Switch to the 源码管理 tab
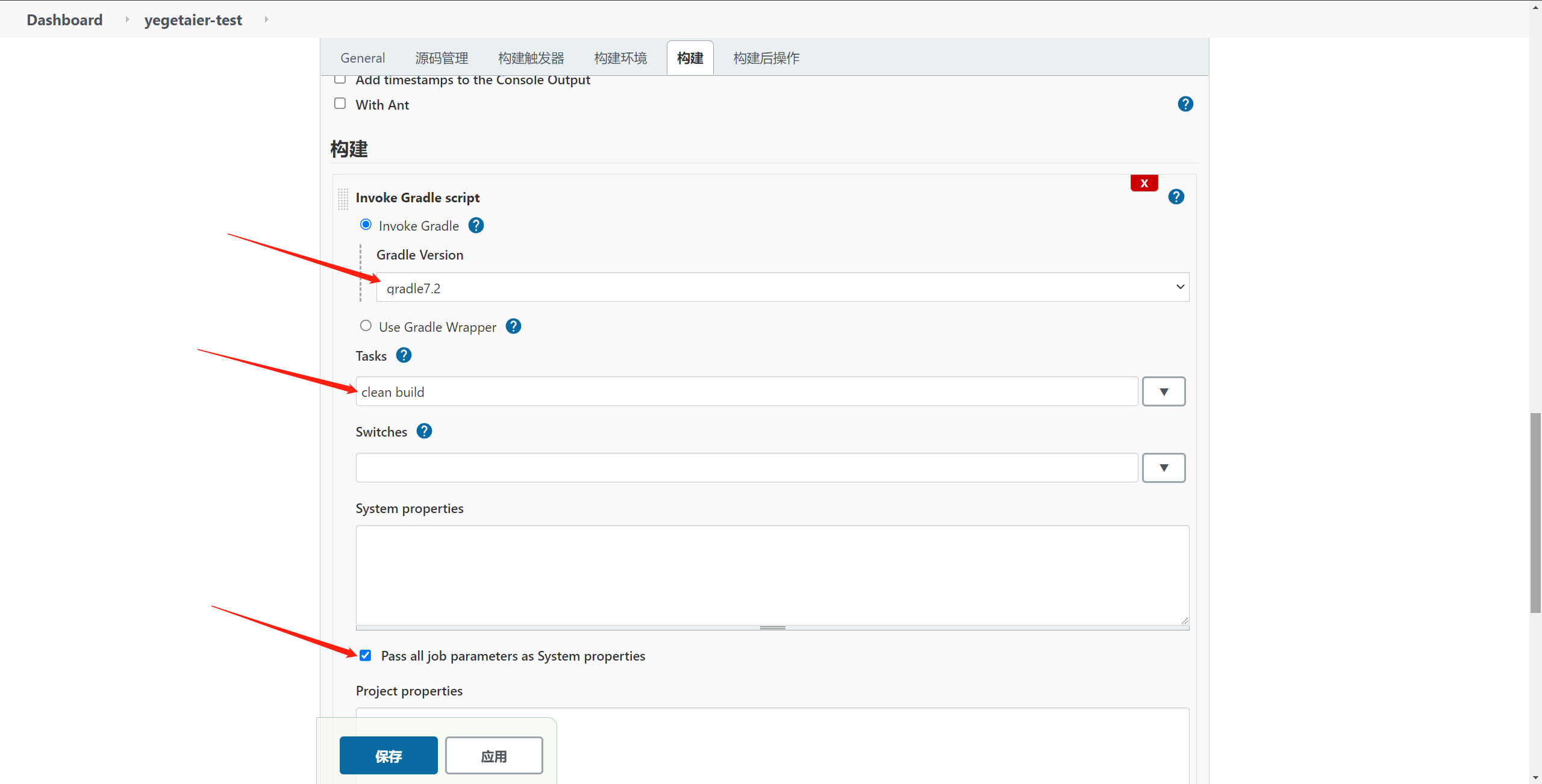The width and height of the screenshot is (1542, 784). [442, 58]
